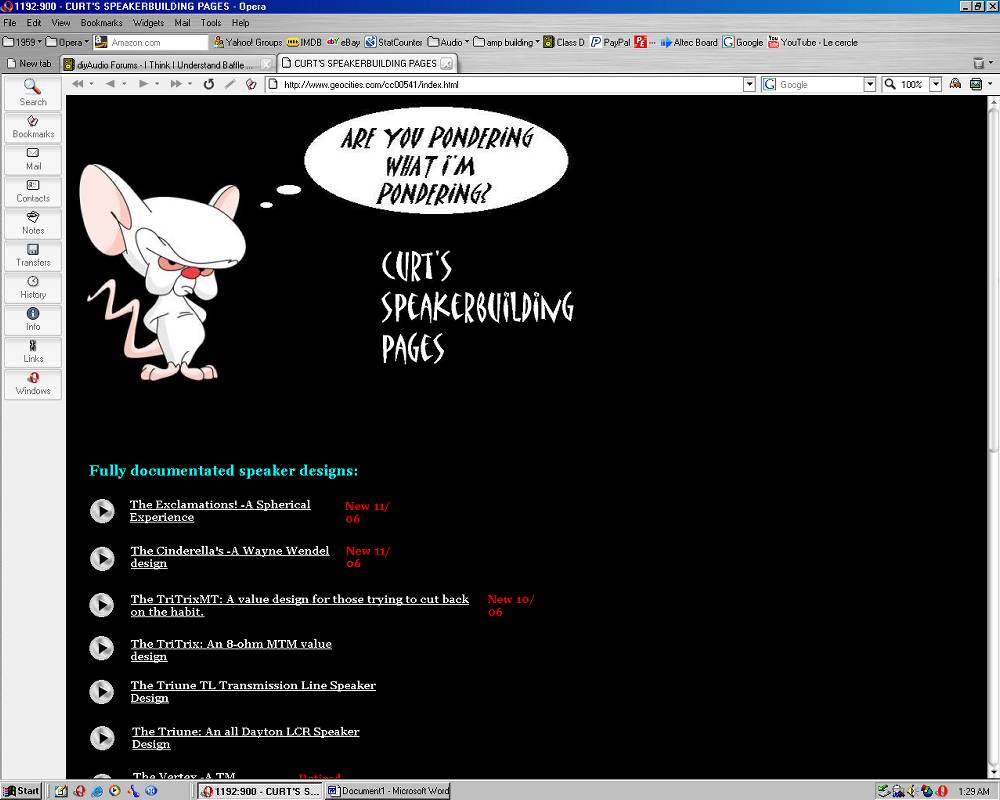
Task: Open the Edit menu
Action: (x=34, y=22)
